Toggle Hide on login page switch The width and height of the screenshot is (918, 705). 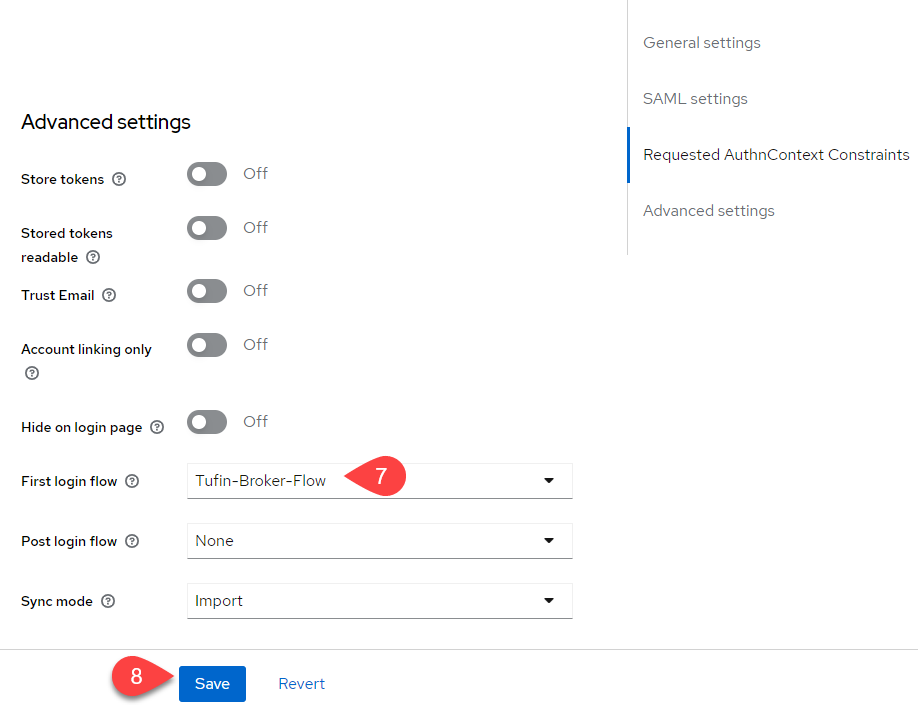pyautogui.click(x=207, y=422)
